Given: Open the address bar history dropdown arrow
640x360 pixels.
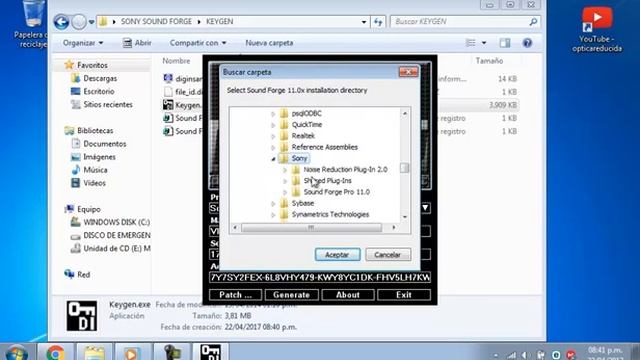Looking at the screenshot, I should click(364, 22).
